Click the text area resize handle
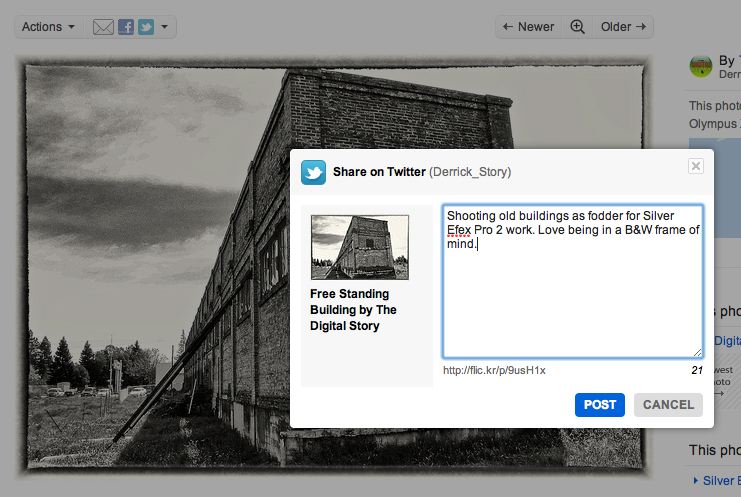The height and width of the screenshot is (497, 741). click(698, 352)
